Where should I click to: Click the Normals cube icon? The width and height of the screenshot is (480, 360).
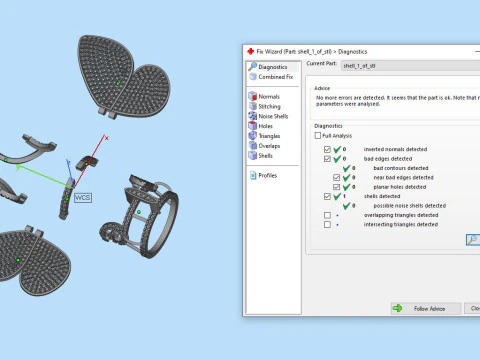(253, 96)
